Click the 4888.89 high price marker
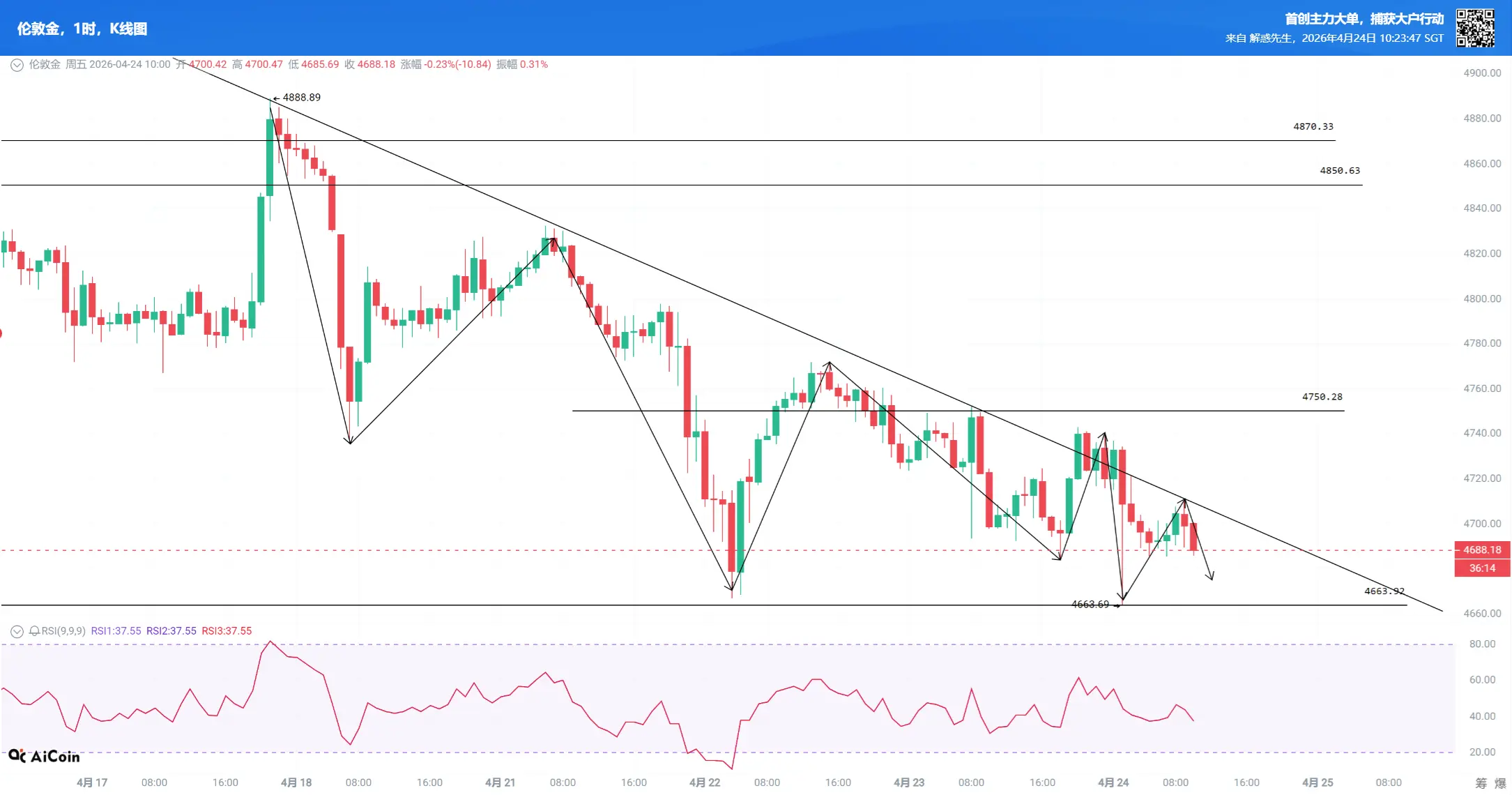 [x=301, y=98]
